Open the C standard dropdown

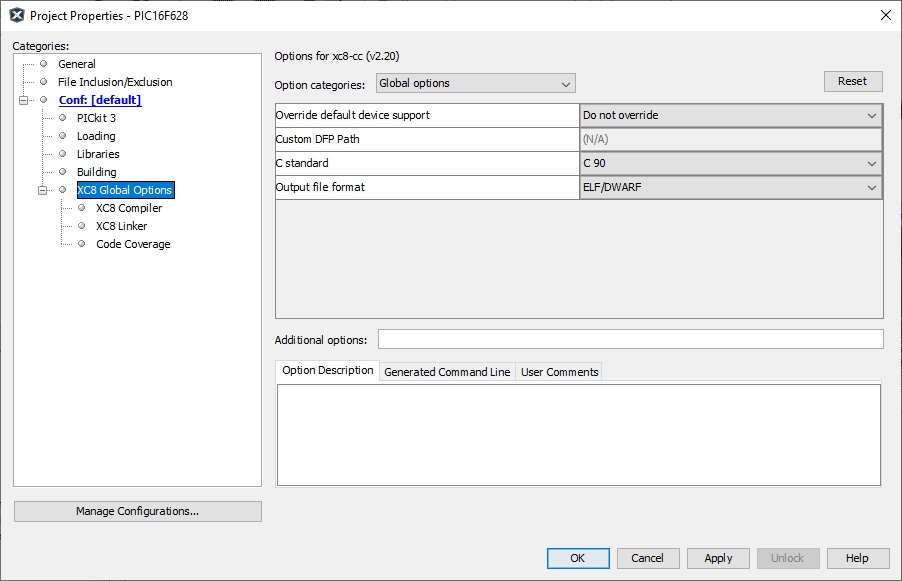click(730, 163)
